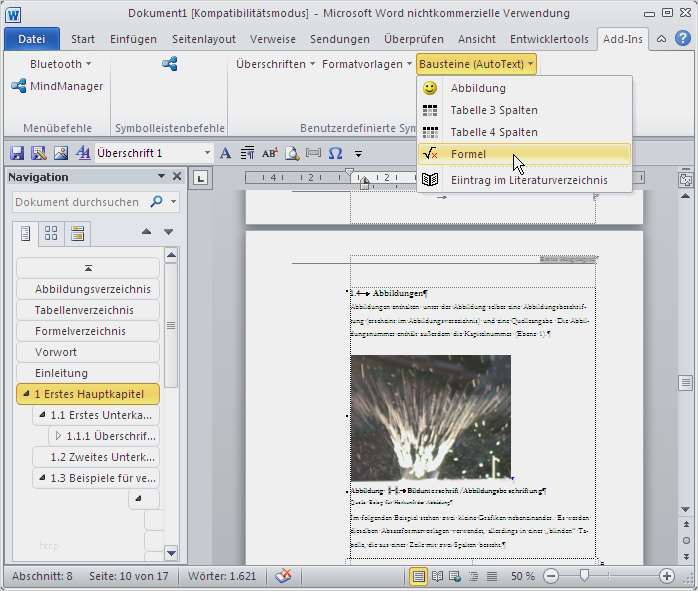Switch to Web Layout view

coord(455,576)
